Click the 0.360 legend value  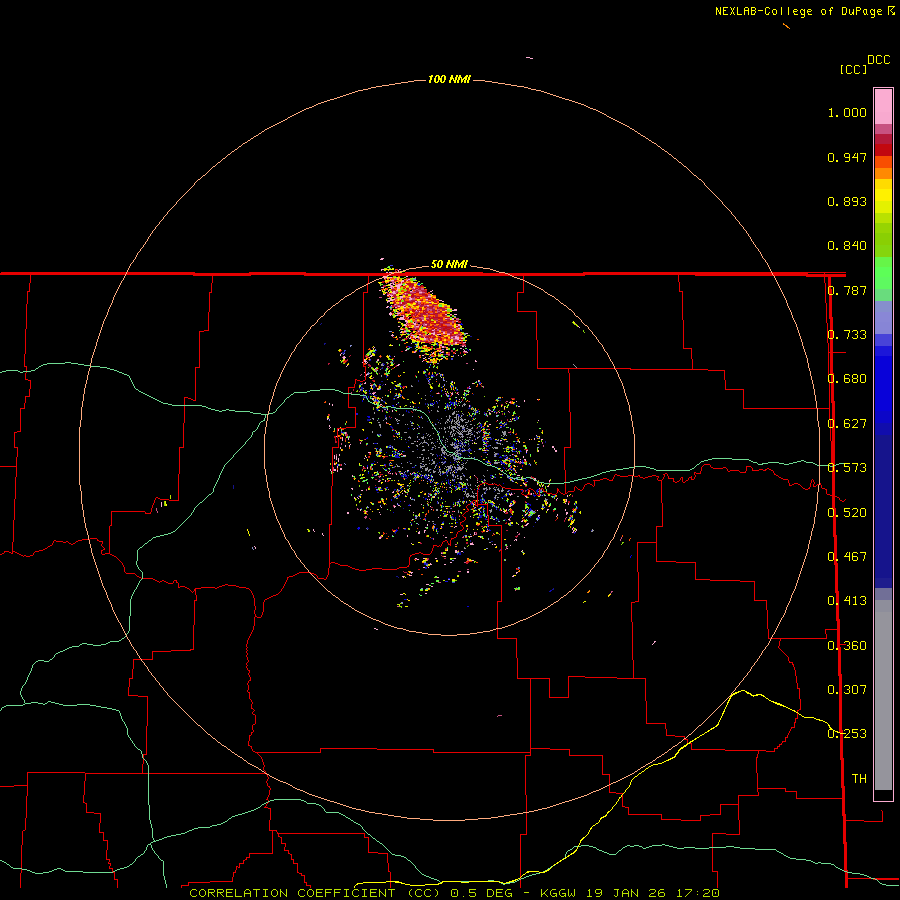(847, 646)
